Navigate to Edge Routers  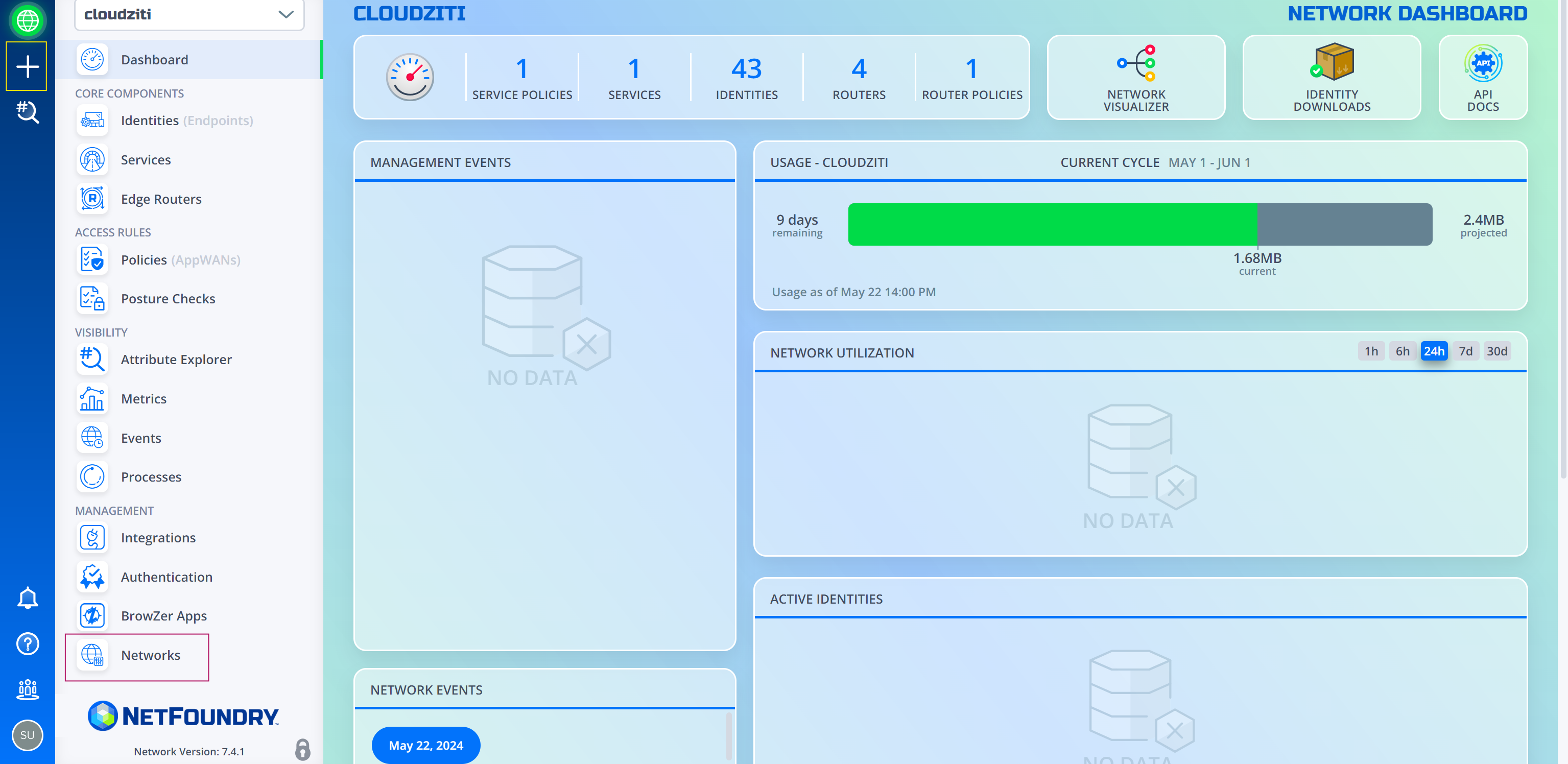189,199
